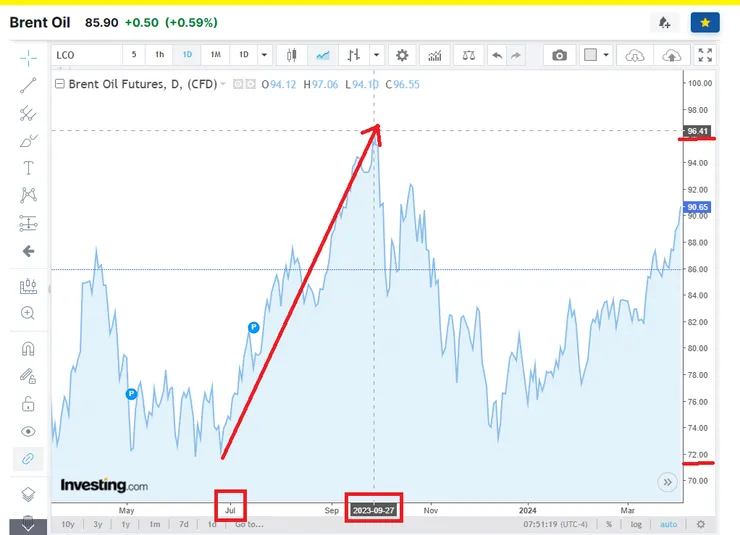Take chart snapshot with camera icon

click(x=559, y=55)
